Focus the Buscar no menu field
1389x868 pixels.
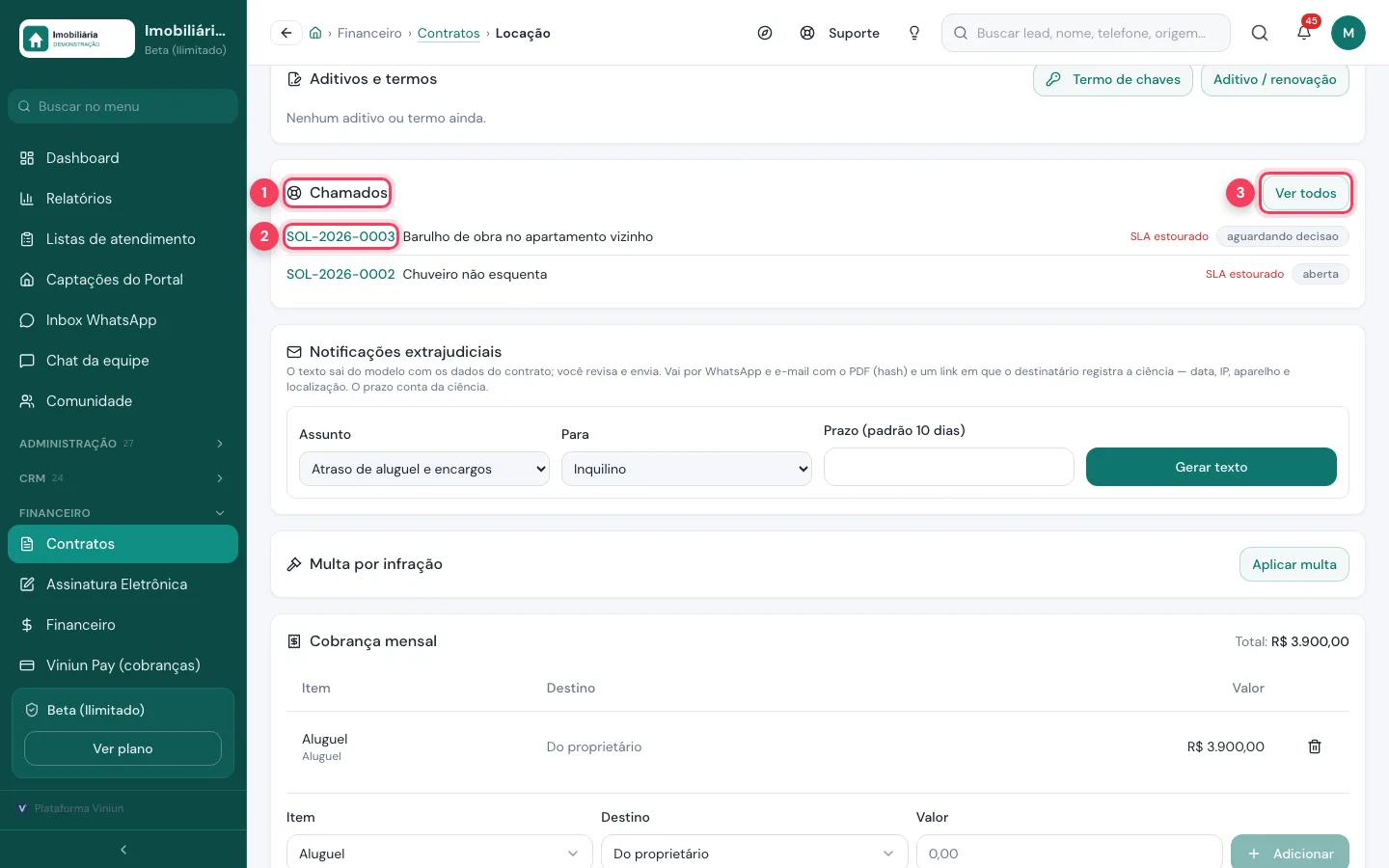click(123, 106)
